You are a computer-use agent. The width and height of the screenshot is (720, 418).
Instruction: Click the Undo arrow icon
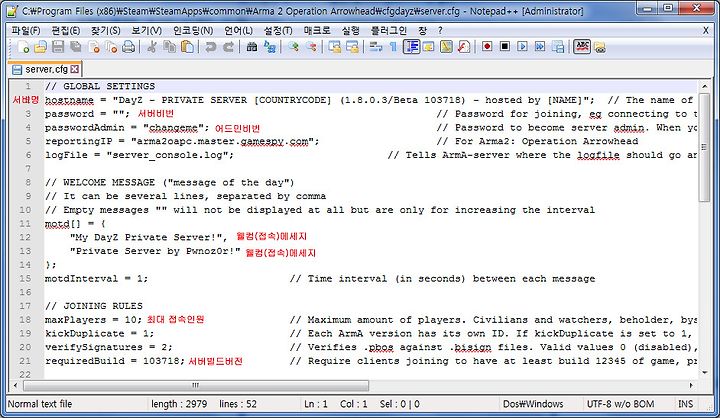pos(210,47)
